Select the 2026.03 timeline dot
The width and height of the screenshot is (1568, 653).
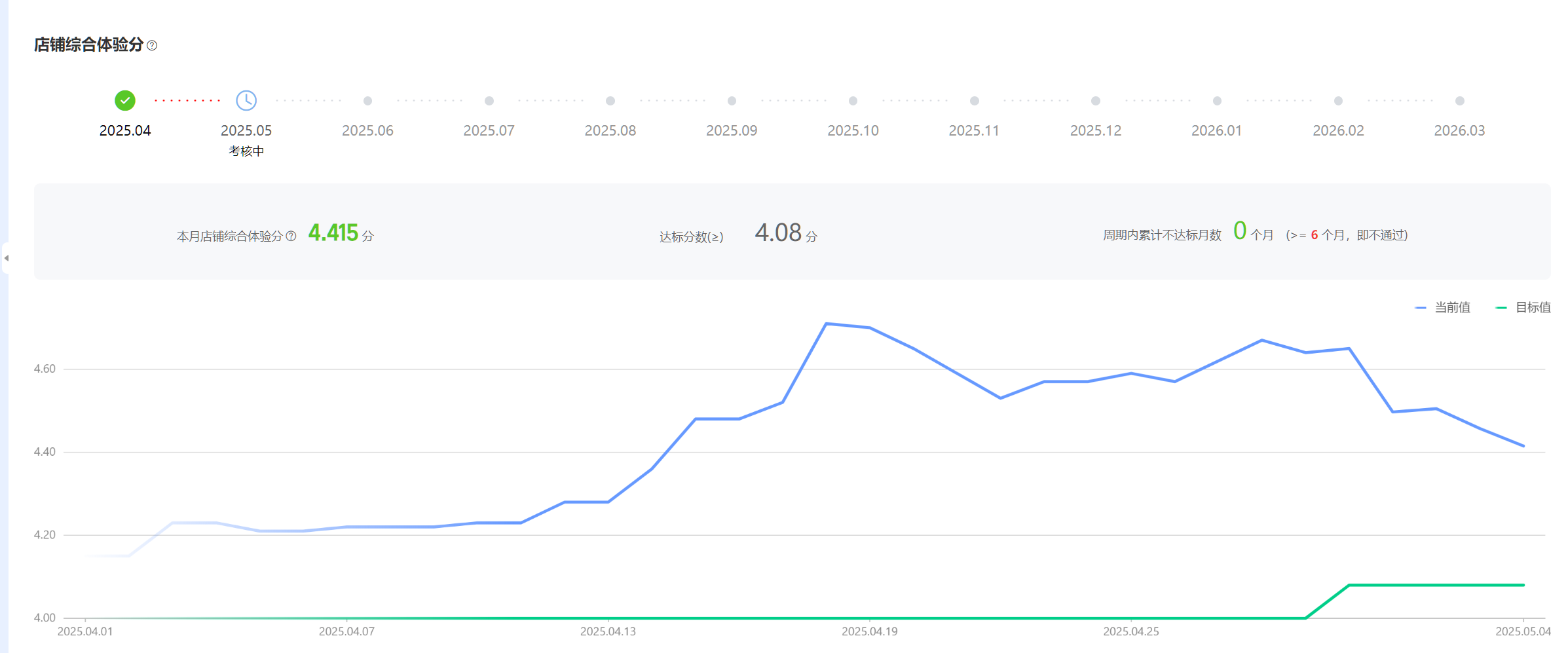pyautogui.click(x=1460, y=101)
